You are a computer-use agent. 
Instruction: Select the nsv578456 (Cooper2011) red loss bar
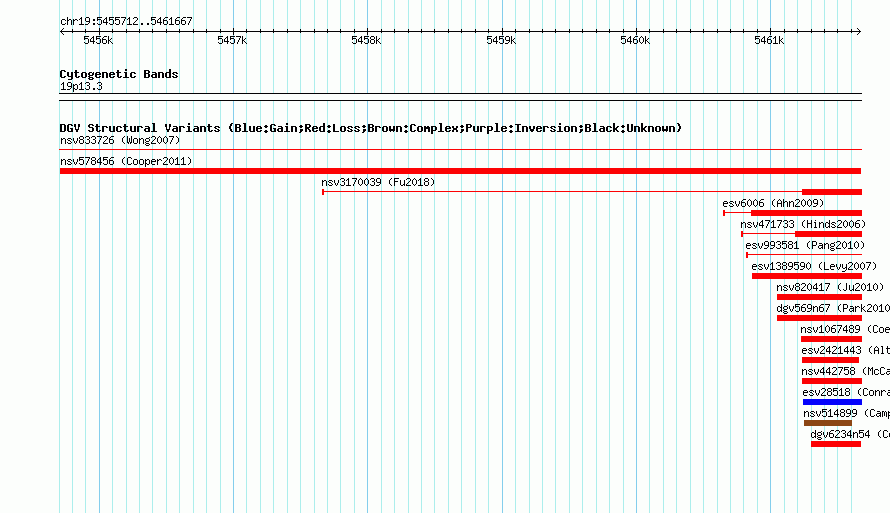tap(460, 171)
